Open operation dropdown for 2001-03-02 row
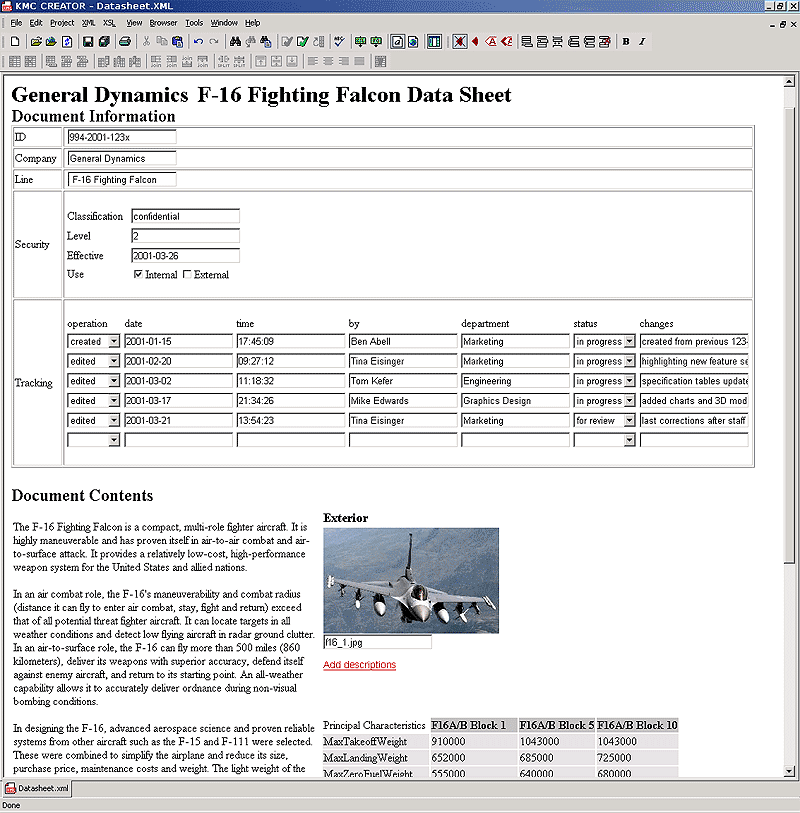Screen dimensions: 800x813 (x=114, y=381)
